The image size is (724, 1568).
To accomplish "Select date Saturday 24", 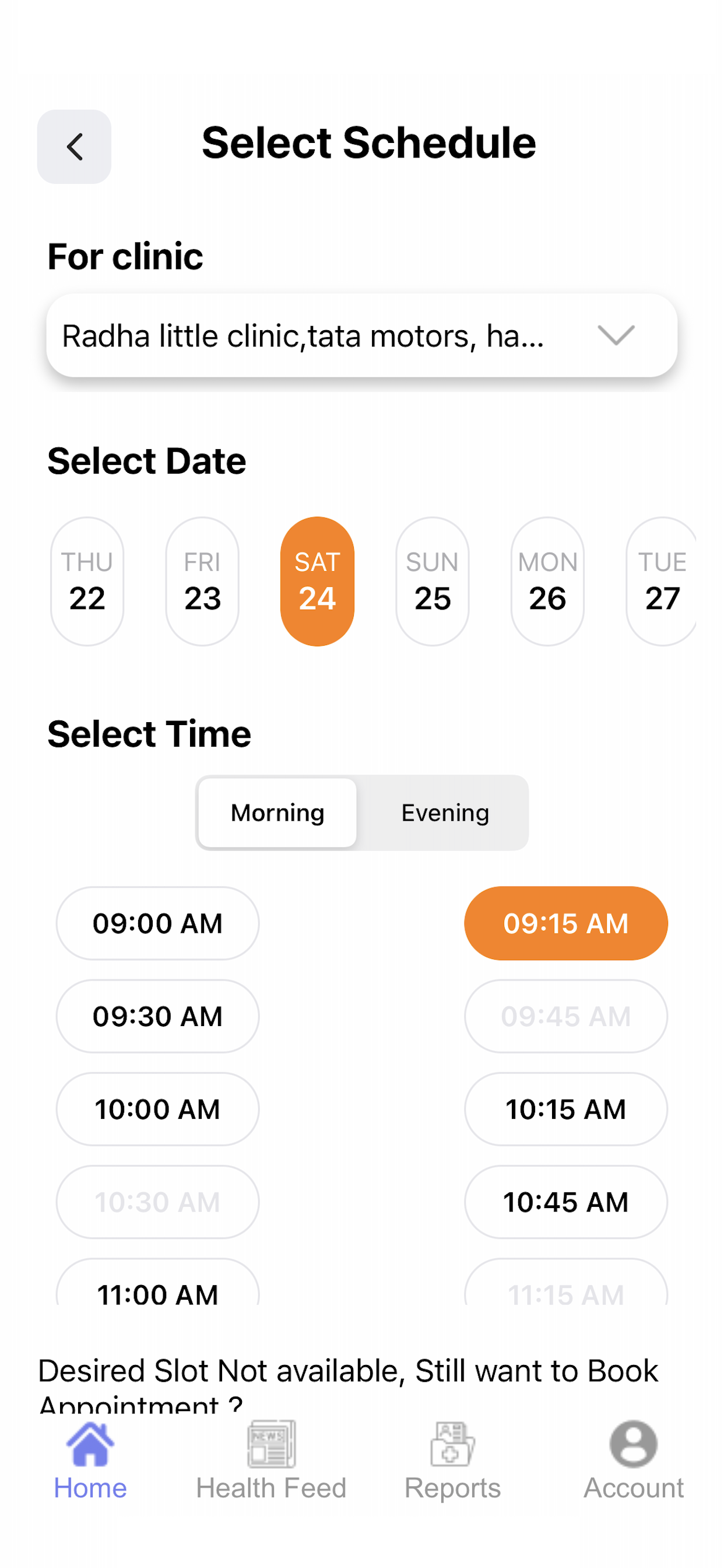I will pos(317,582).
